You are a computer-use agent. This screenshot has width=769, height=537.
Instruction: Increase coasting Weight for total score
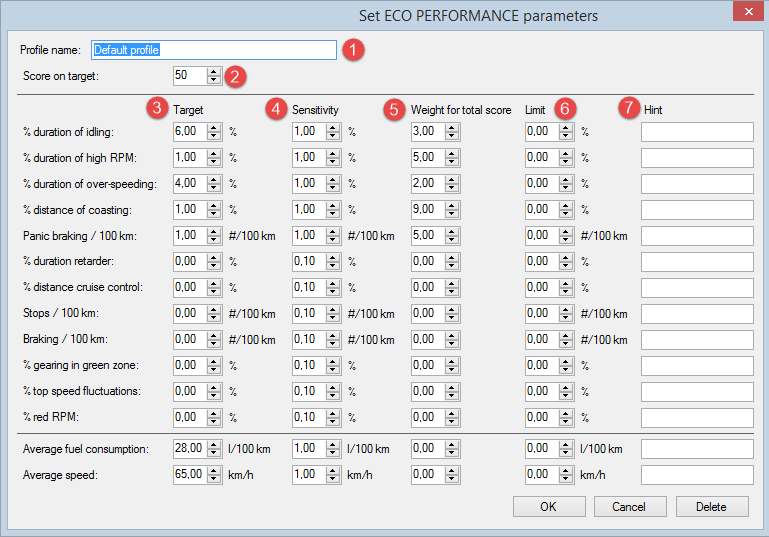452,205
